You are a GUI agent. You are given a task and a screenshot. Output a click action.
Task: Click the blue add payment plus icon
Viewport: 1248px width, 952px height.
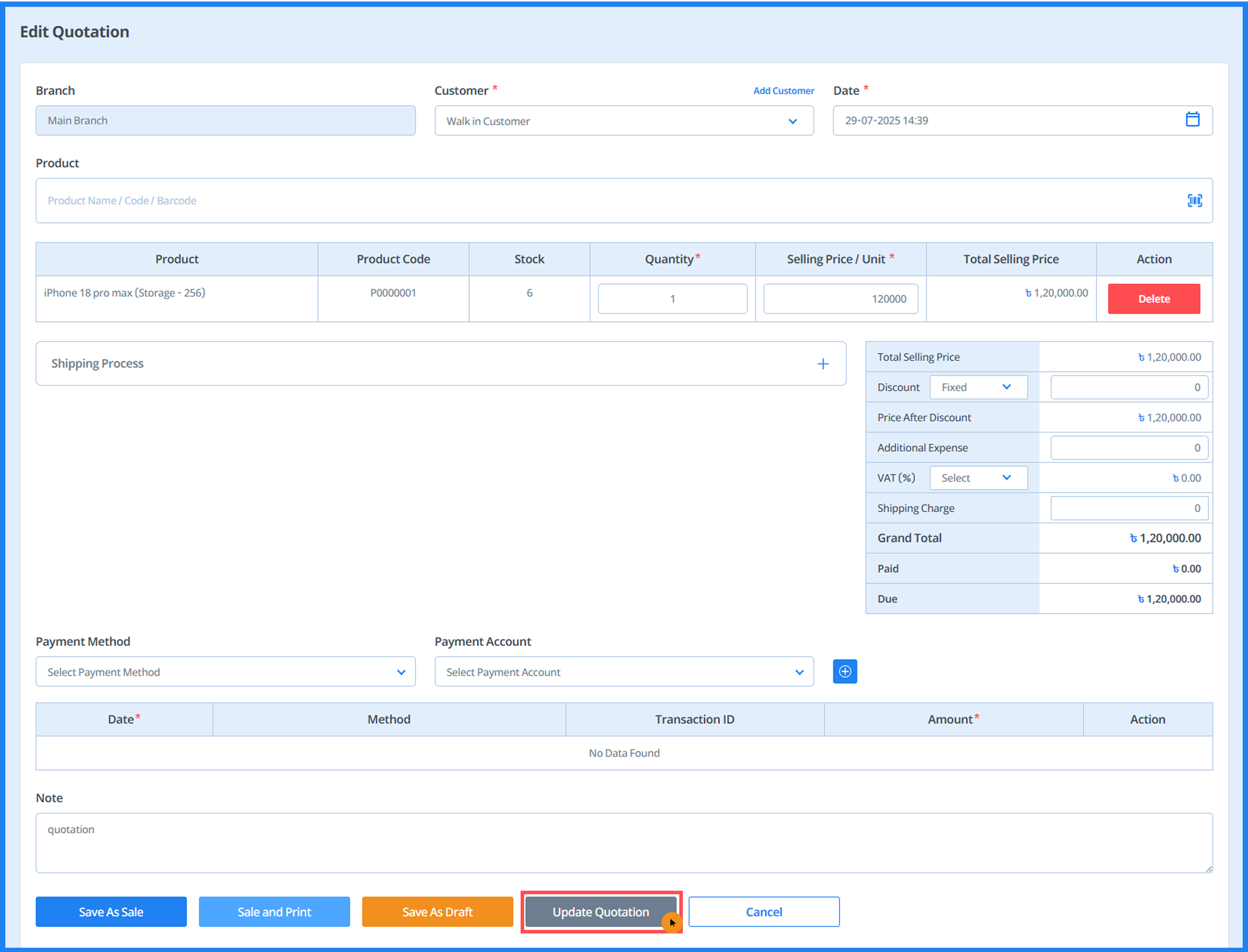click(x=844, y=671)
